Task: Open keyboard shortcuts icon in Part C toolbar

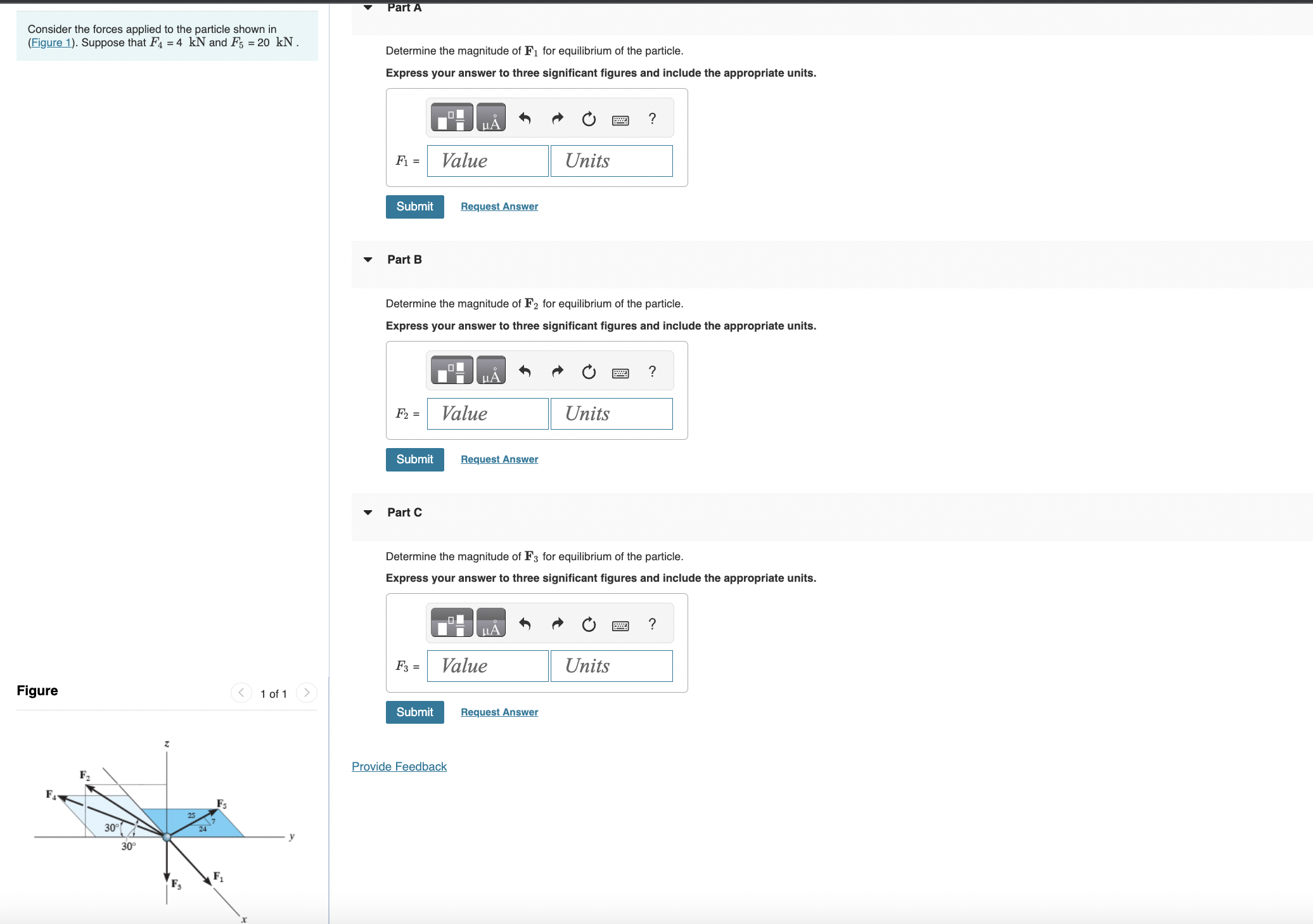Action: coord(620,626)
